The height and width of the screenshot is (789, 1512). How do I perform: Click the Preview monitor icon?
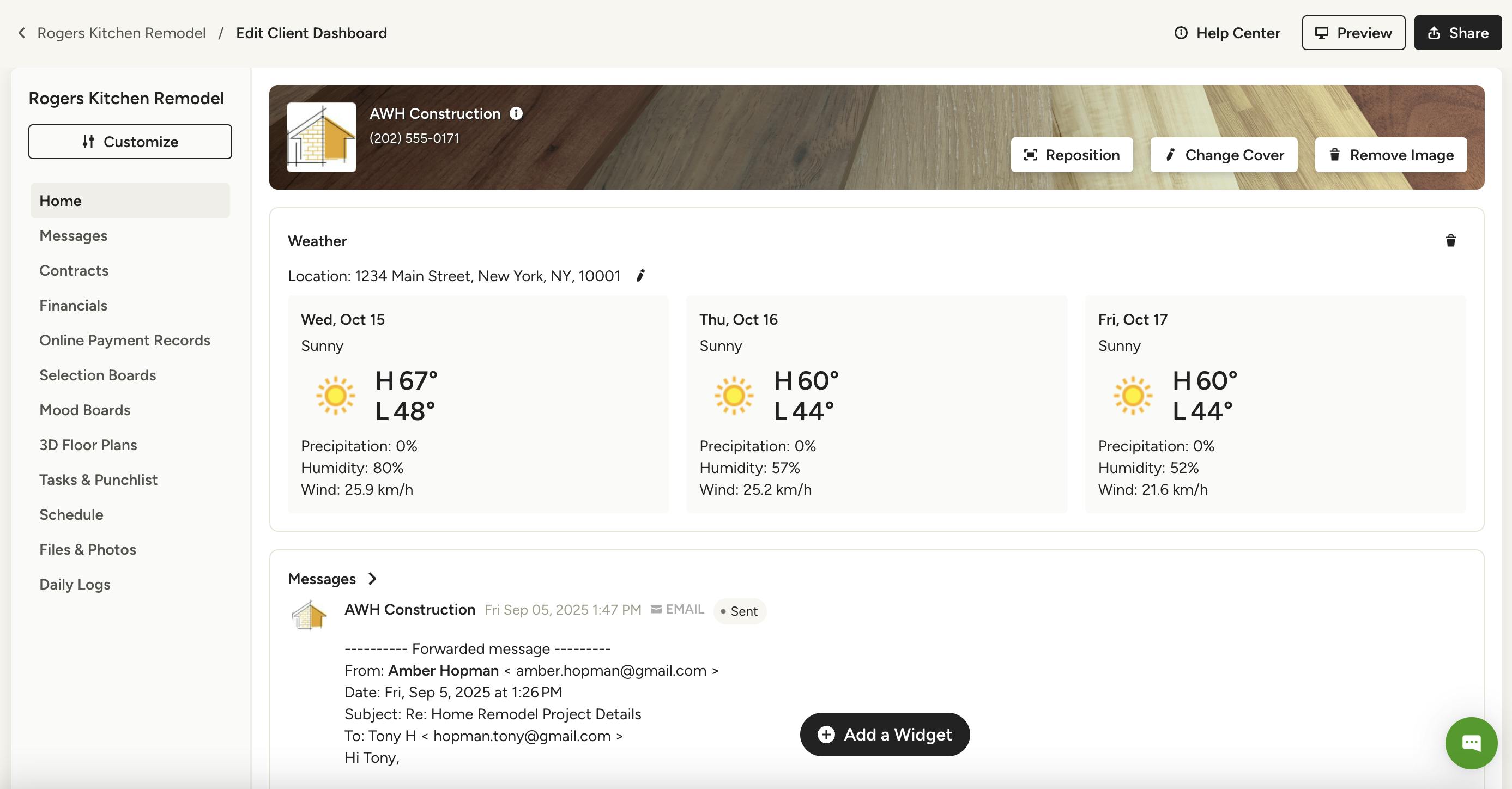point(1321,33)
